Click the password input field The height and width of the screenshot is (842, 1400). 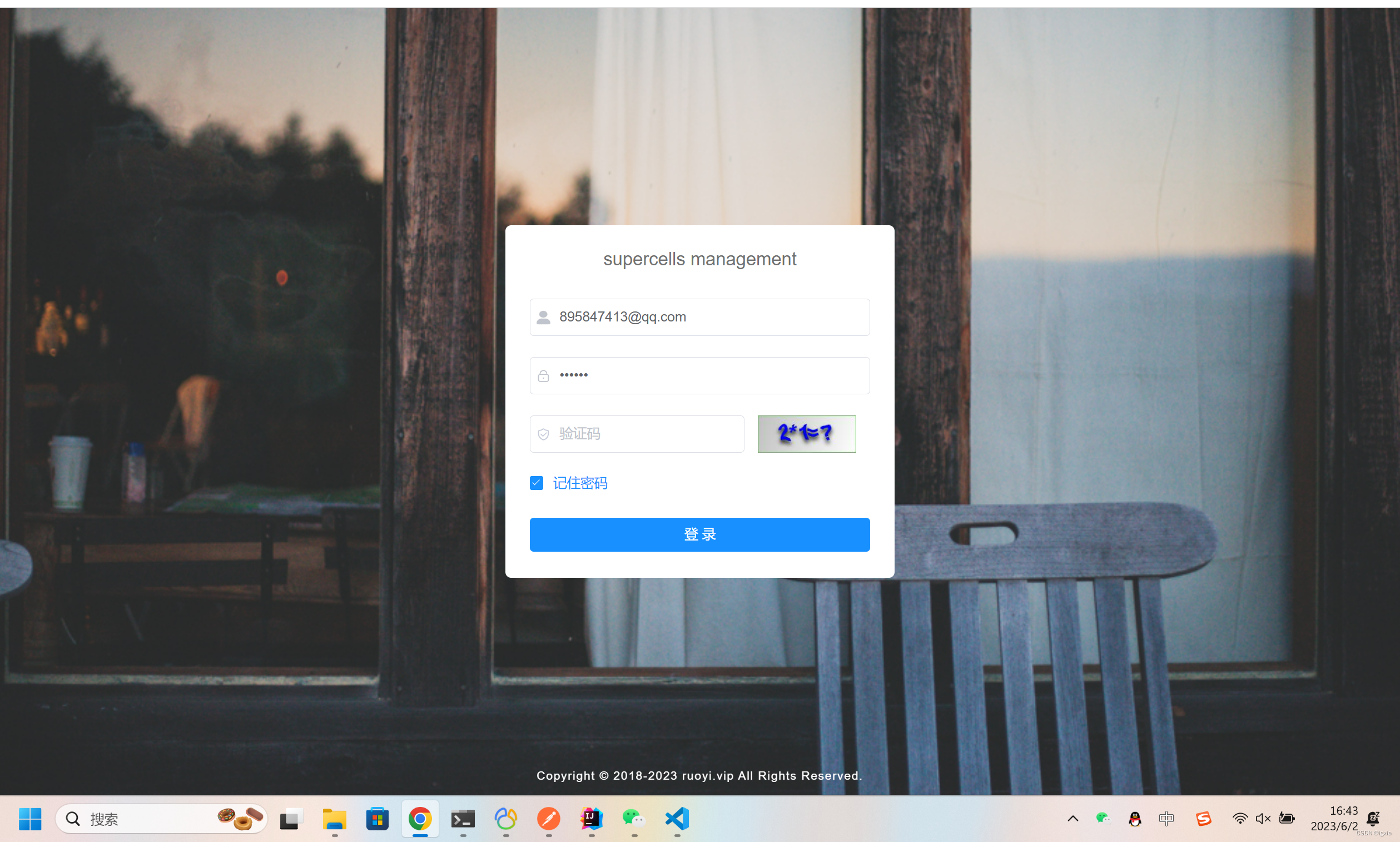[x=699, y=375]
